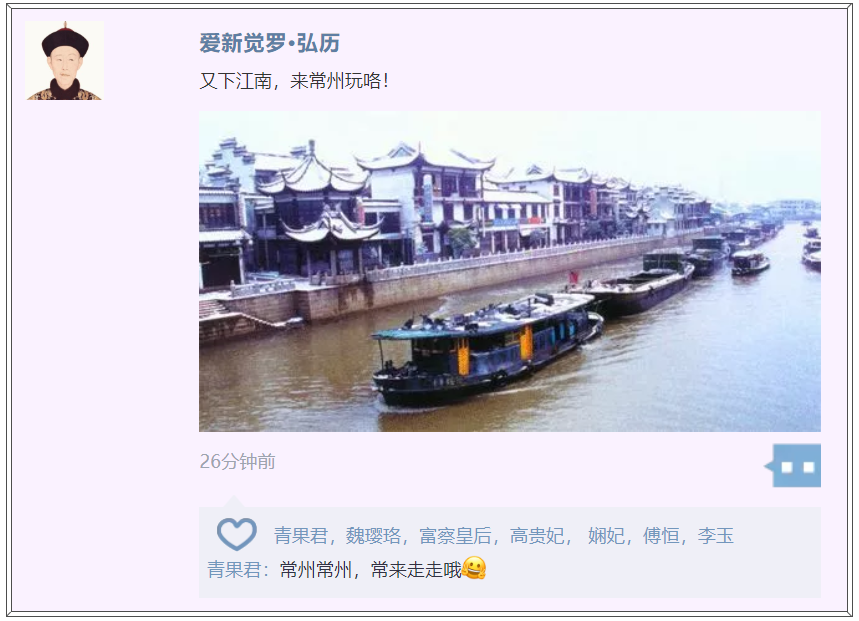Click commenter name 青果君 before the colon

[x=234, y=570]
